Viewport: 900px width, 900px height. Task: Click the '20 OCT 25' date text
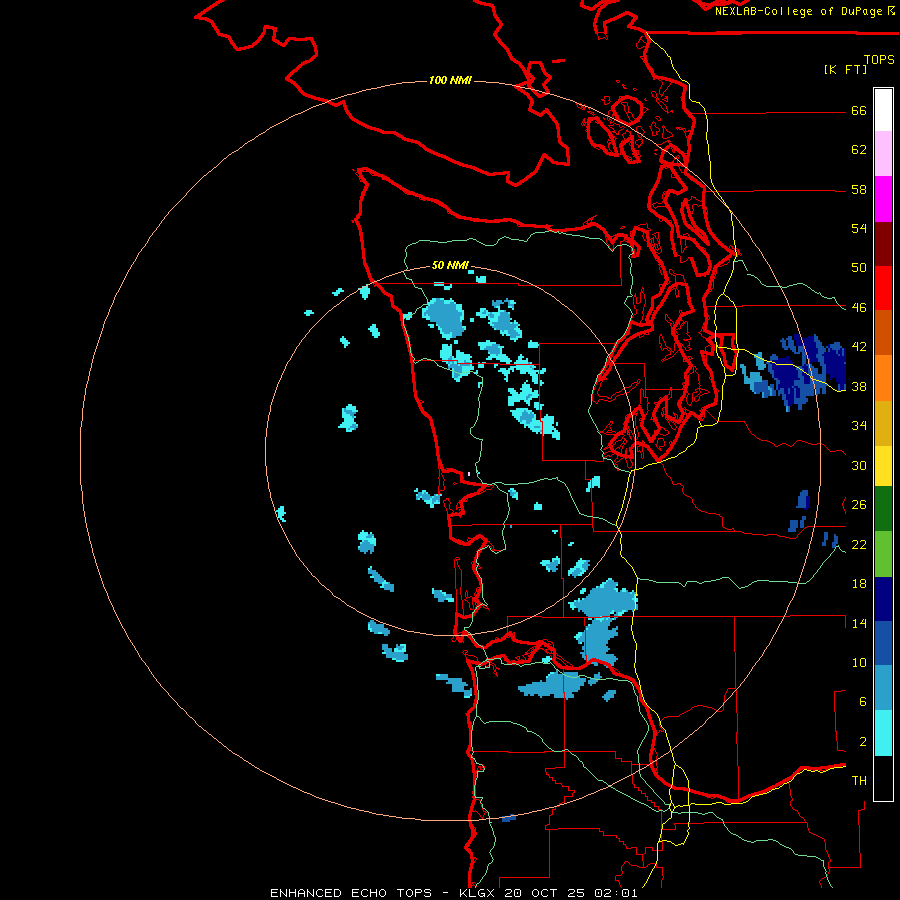click(x=545, y=893)
